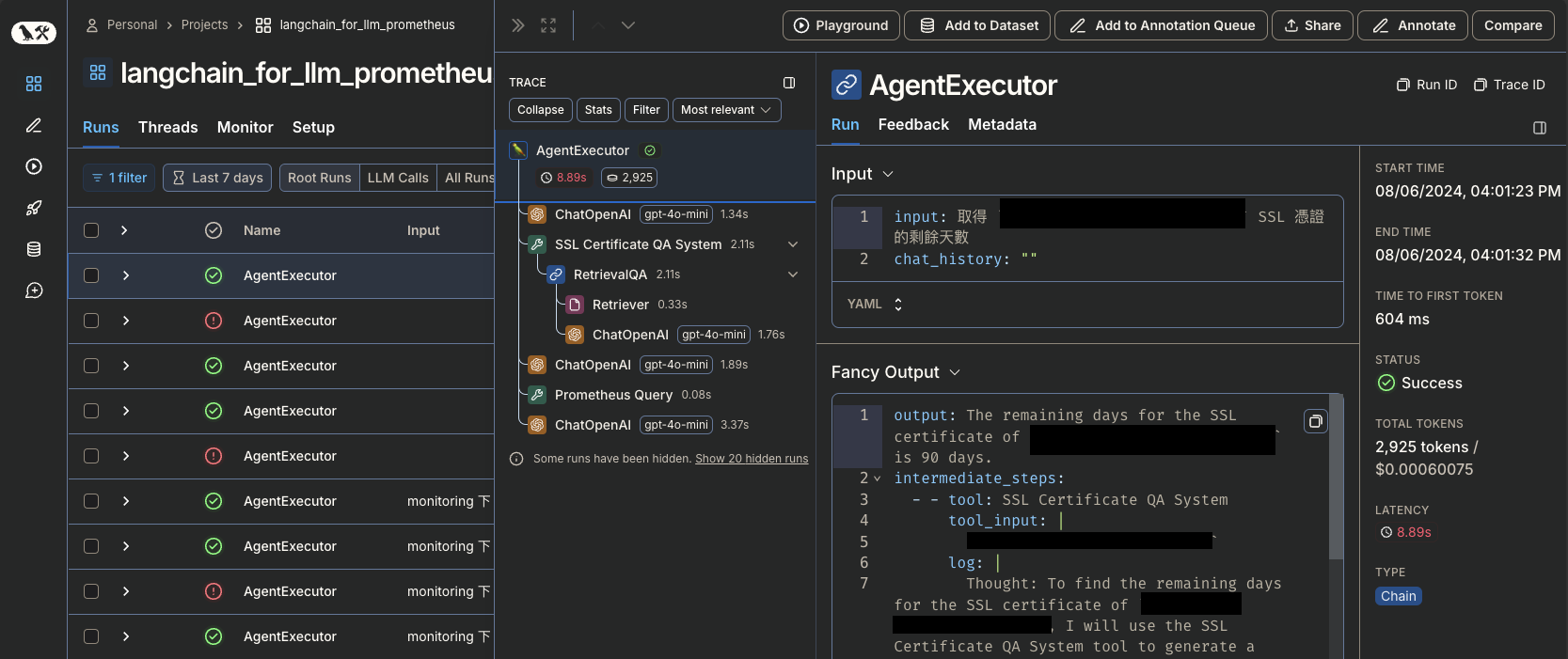Screen dimensions: 1568x659
Task: Click the copy icon in Fancy Output
Action: [x=1315, y=421]
